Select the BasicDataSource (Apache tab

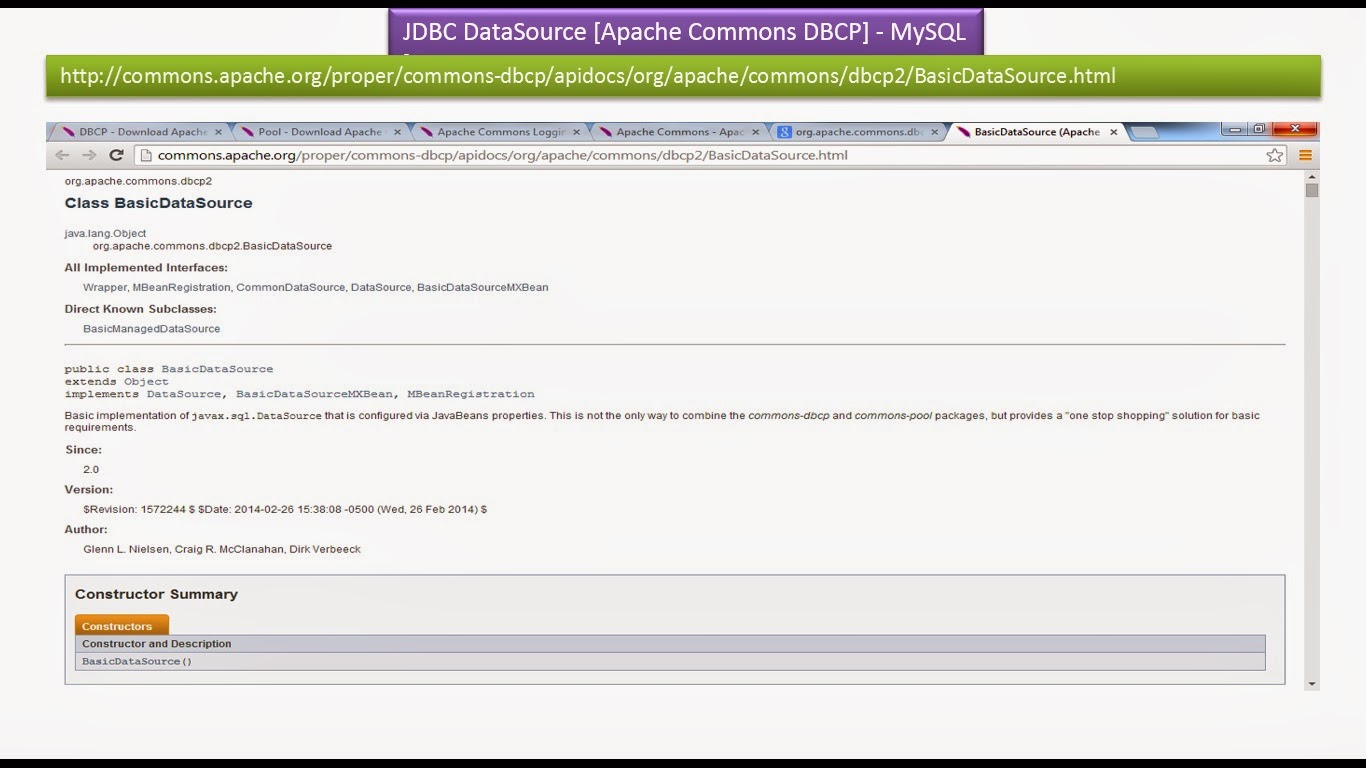point(1036,132)
